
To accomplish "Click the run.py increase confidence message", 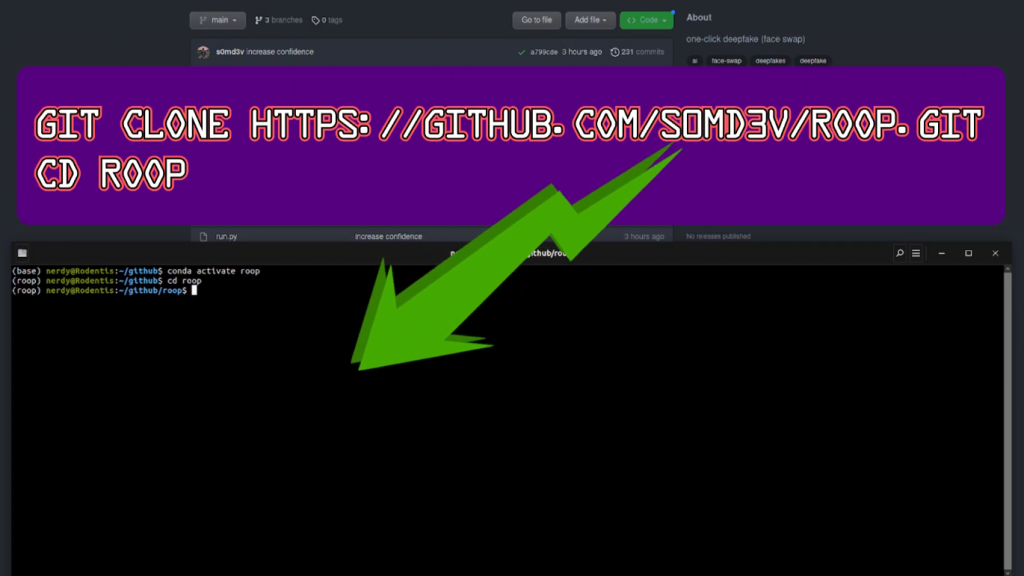I will (x=389, y=236).
